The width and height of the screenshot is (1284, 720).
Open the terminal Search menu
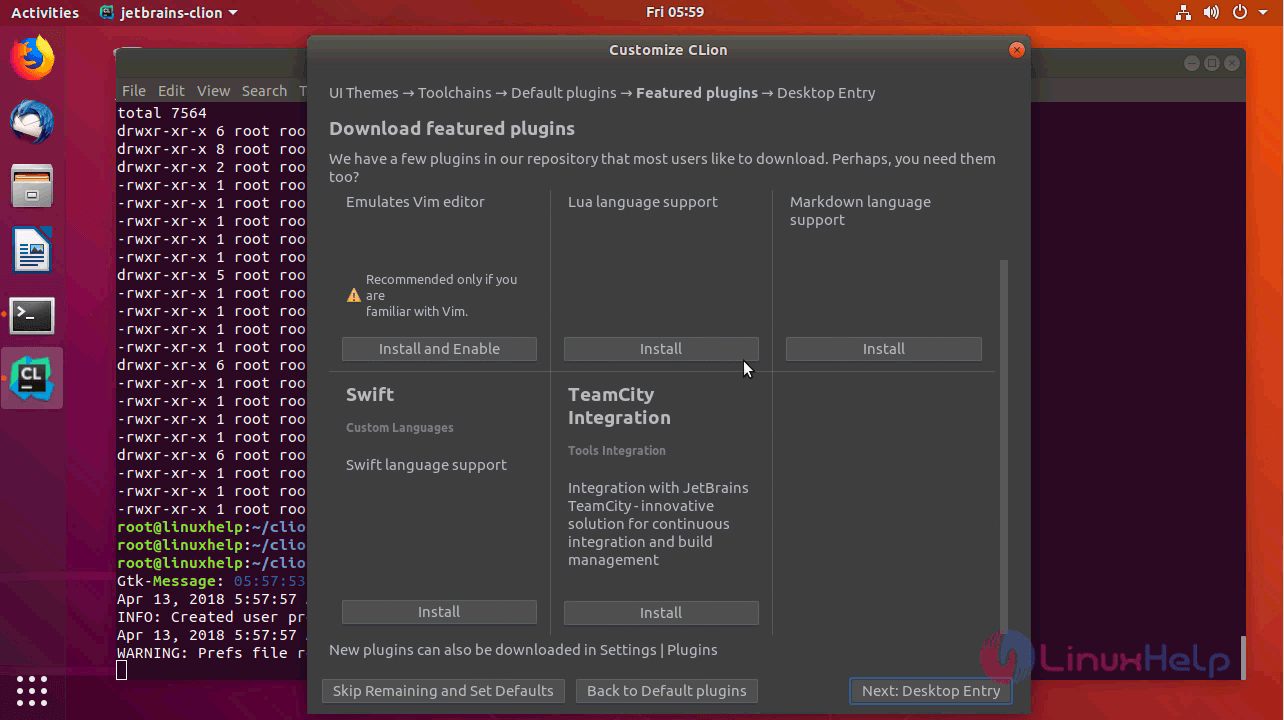point(264,91)
